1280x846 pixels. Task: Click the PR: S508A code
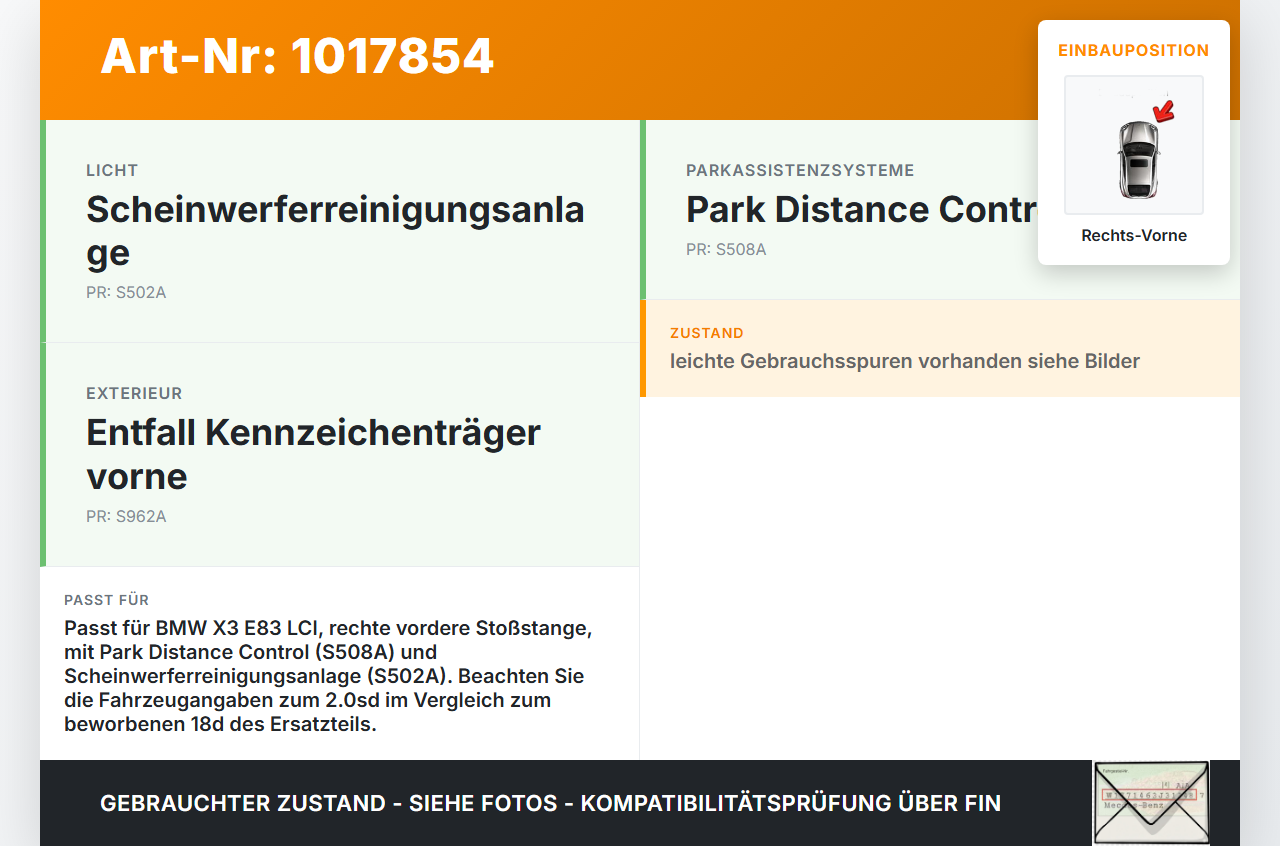[726, 250]
